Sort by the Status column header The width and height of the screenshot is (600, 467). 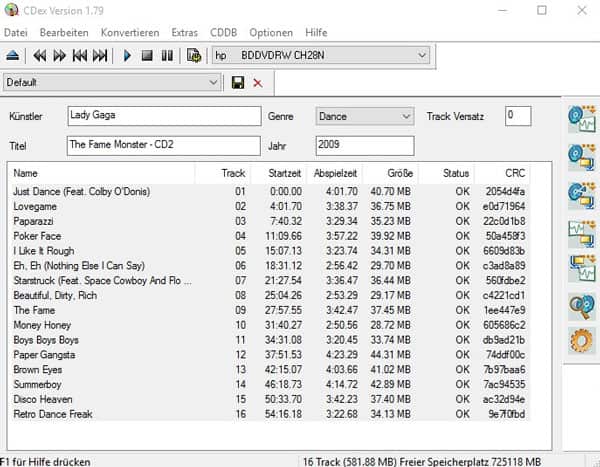click(447, 173)
